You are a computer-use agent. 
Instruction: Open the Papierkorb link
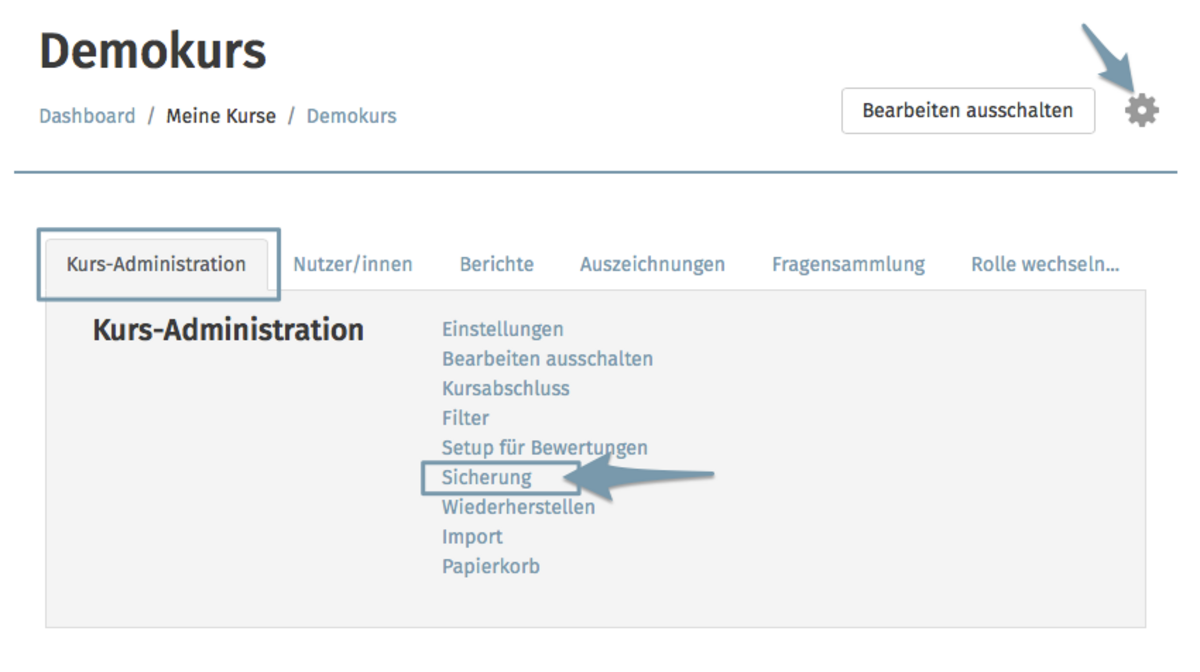coord(491,567)
